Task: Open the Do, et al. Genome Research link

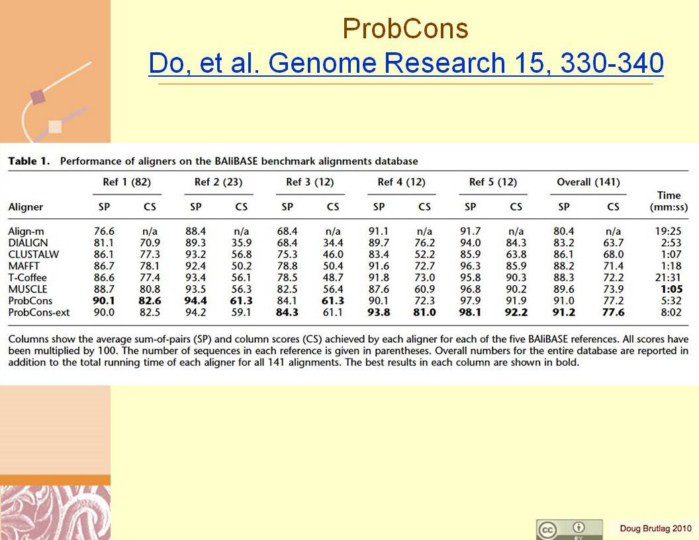Action: pos(405,63)
